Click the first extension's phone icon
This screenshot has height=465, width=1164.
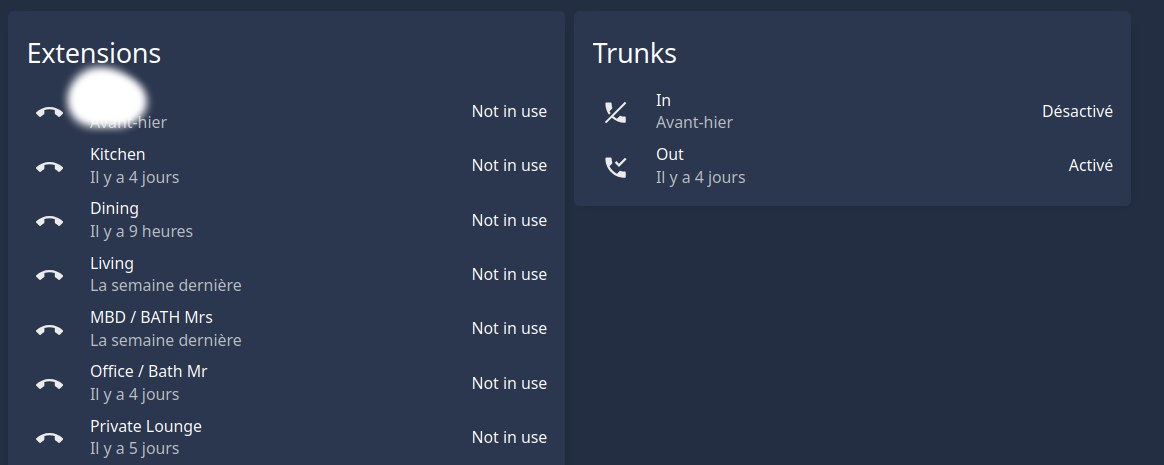pos(49,112)
